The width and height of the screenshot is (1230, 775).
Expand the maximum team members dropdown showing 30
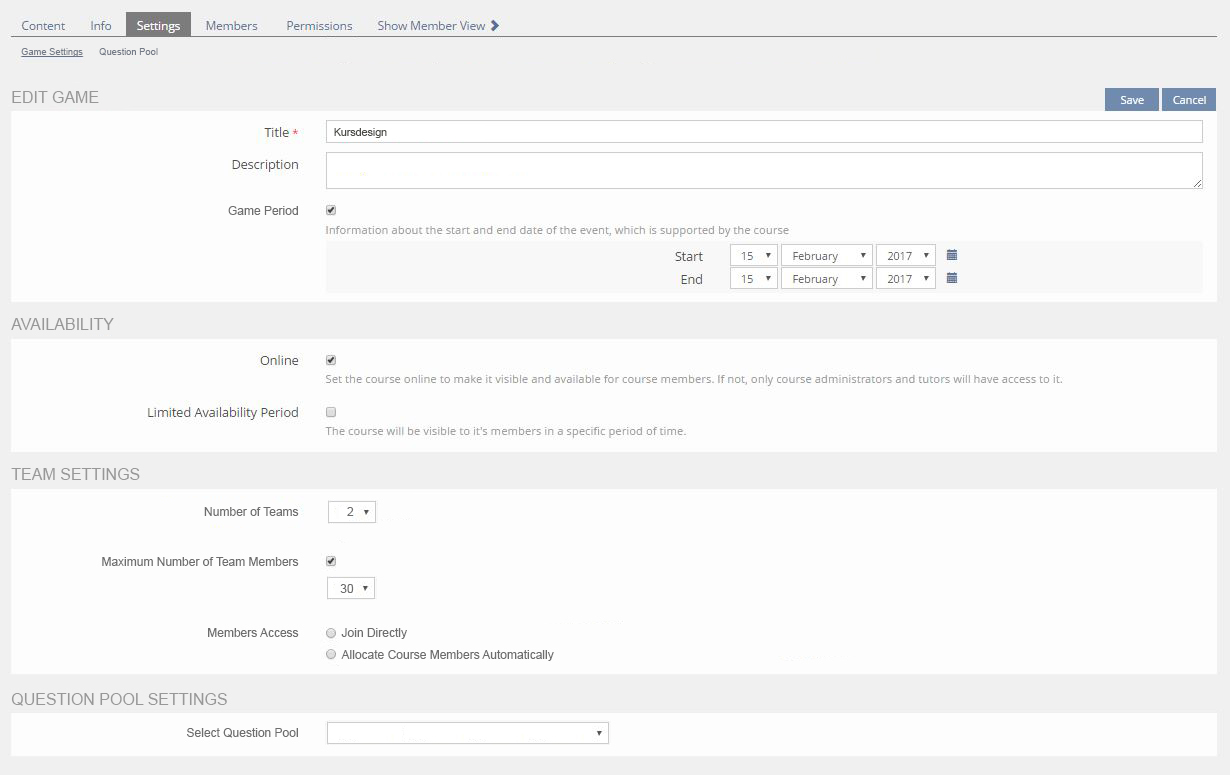pos(351,589)
